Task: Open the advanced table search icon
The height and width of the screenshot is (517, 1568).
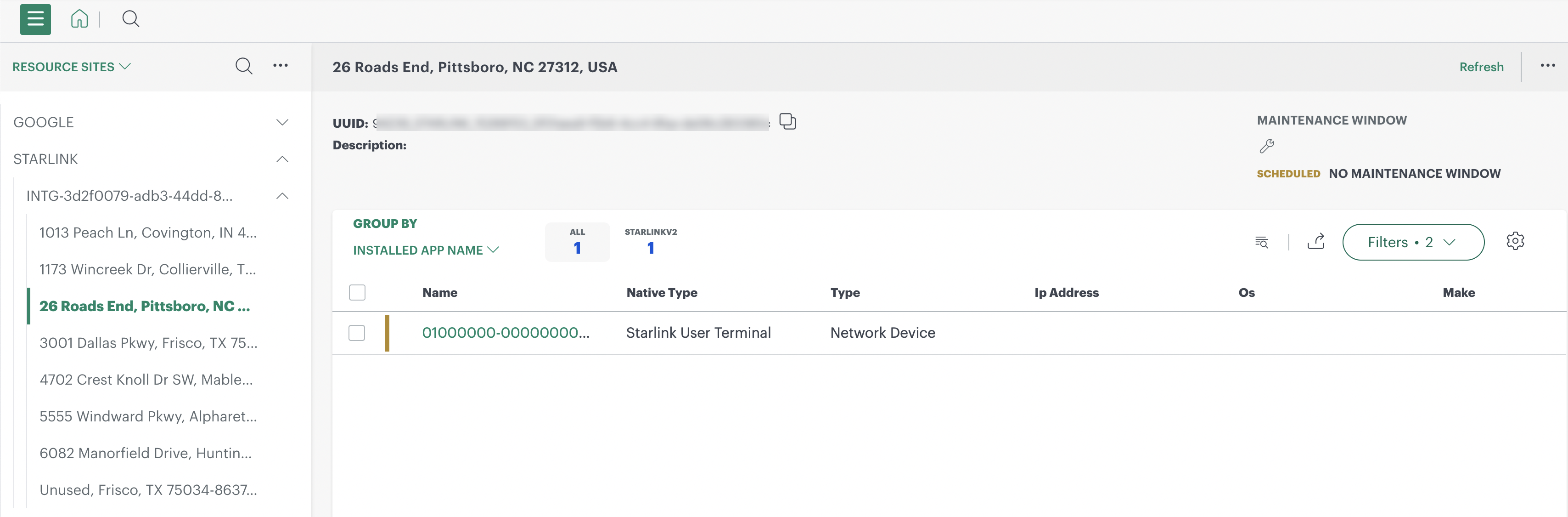Action: (1261, 242)
